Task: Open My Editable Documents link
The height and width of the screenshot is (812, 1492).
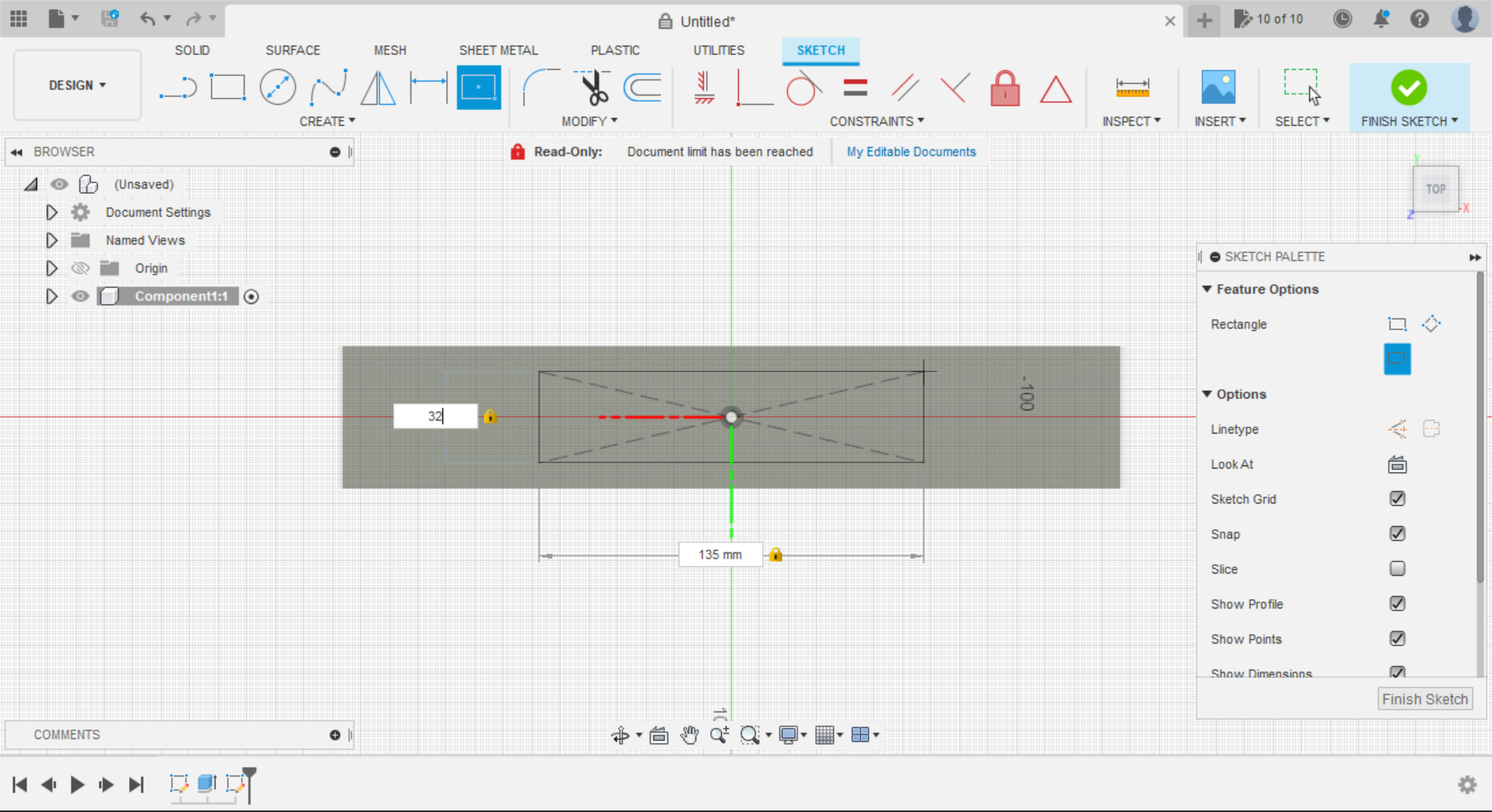Action: (x=911, y=152)
